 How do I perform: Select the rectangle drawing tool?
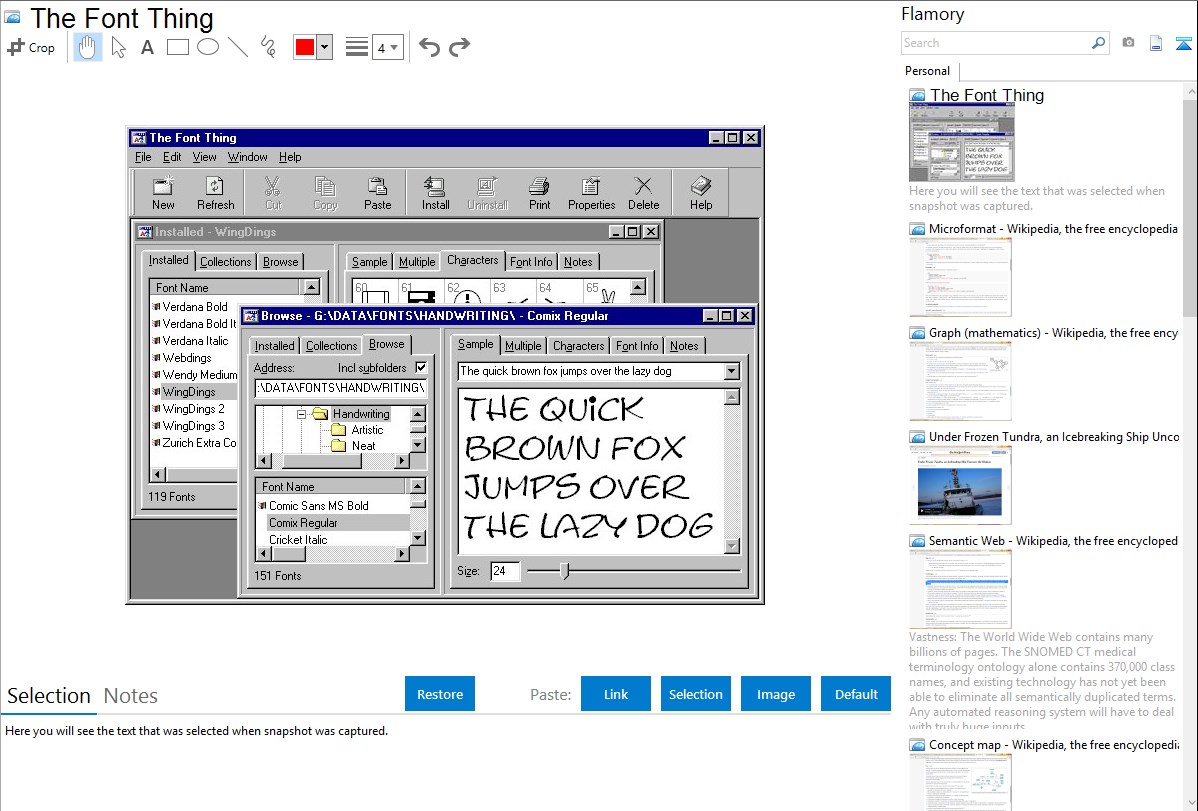click(177, 47)
